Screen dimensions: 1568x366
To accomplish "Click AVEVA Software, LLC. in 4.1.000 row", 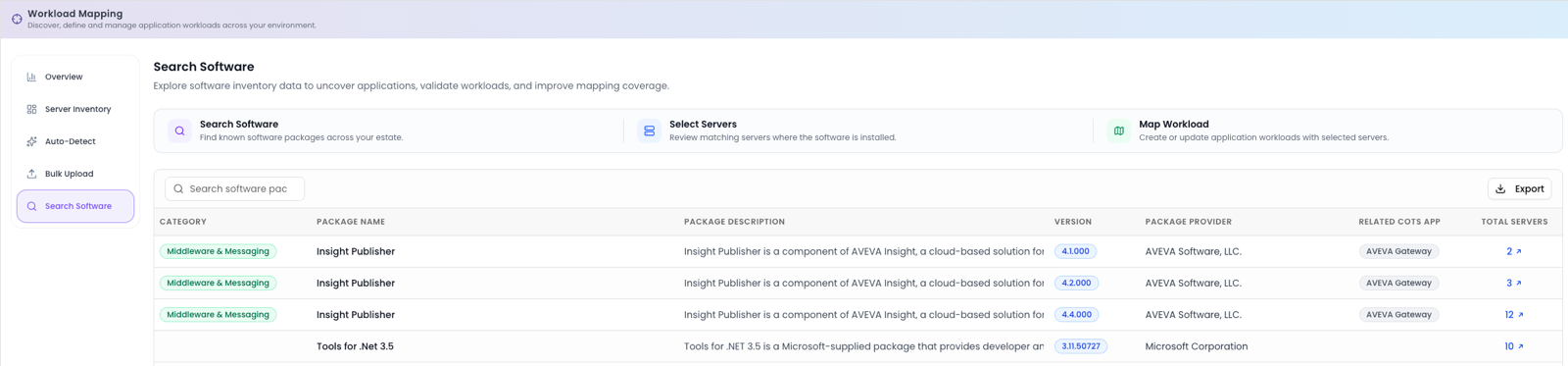I will (1194, 251).
